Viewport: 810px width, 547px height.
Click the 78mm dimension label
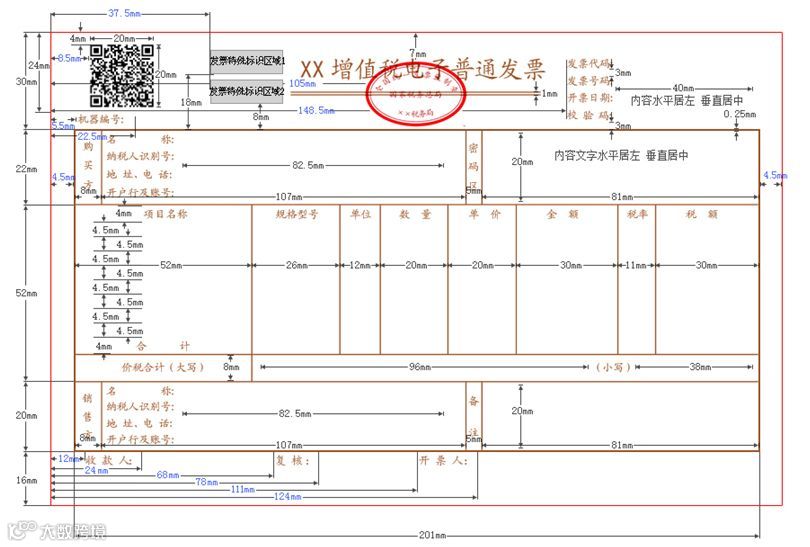click(x=207, y=482)
